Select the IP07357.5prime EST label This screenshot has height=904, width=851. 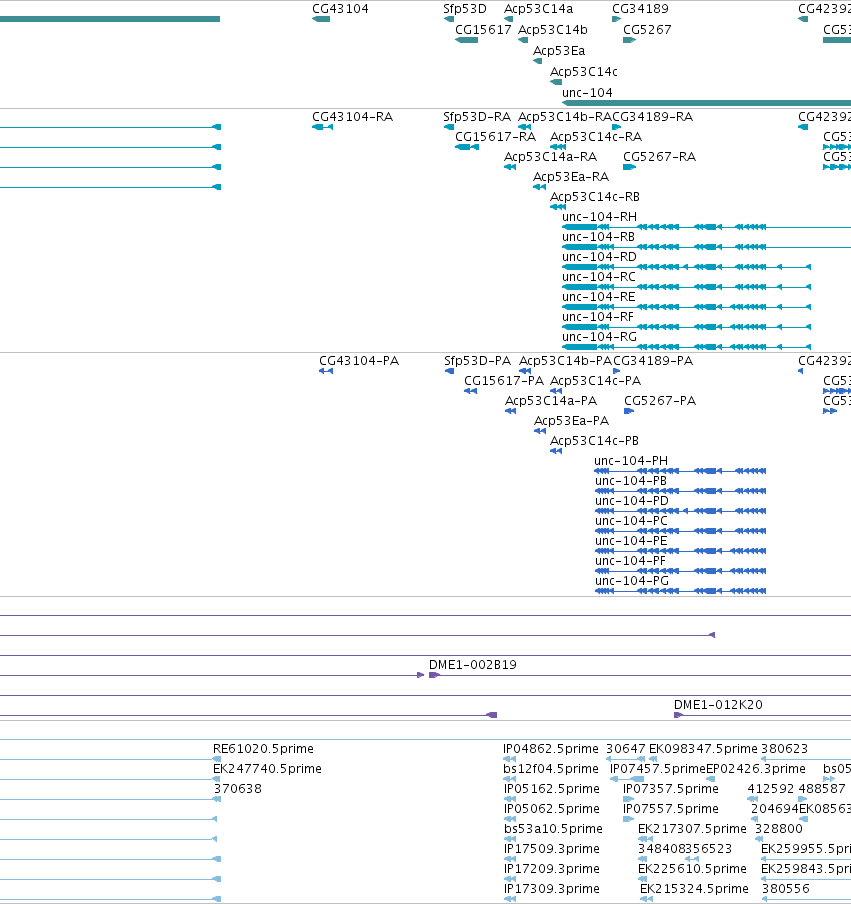(x=671, y=789)
